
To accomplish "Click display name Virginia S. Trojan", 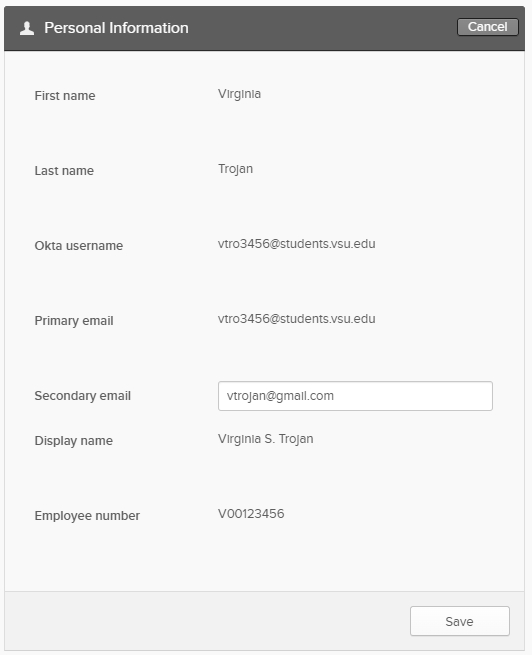I will [266, 439].
